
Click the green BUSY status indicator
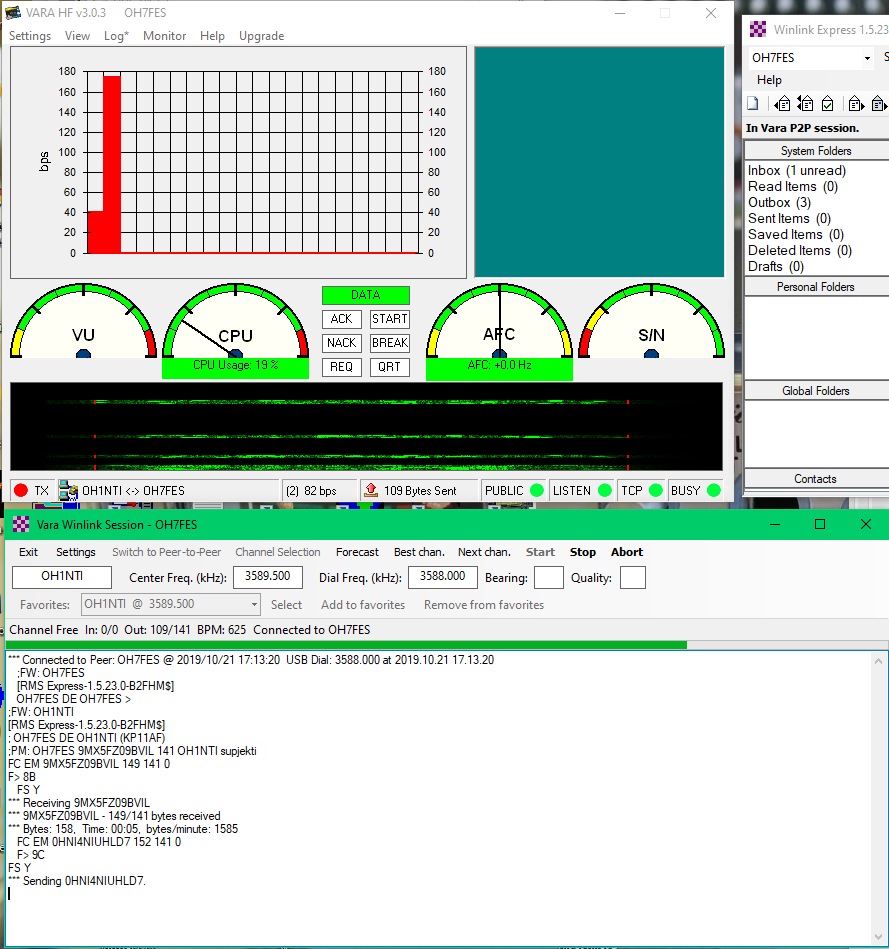pos(714,490)
